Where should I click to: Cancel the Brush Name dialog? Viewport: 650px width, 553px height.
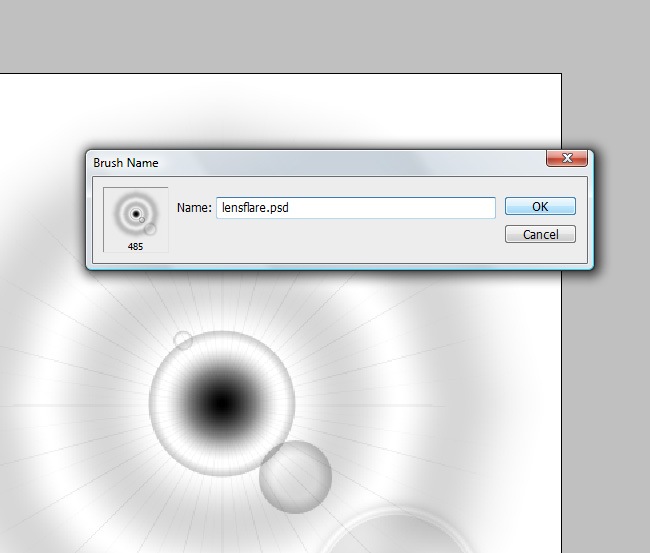(x=540, y=234)
